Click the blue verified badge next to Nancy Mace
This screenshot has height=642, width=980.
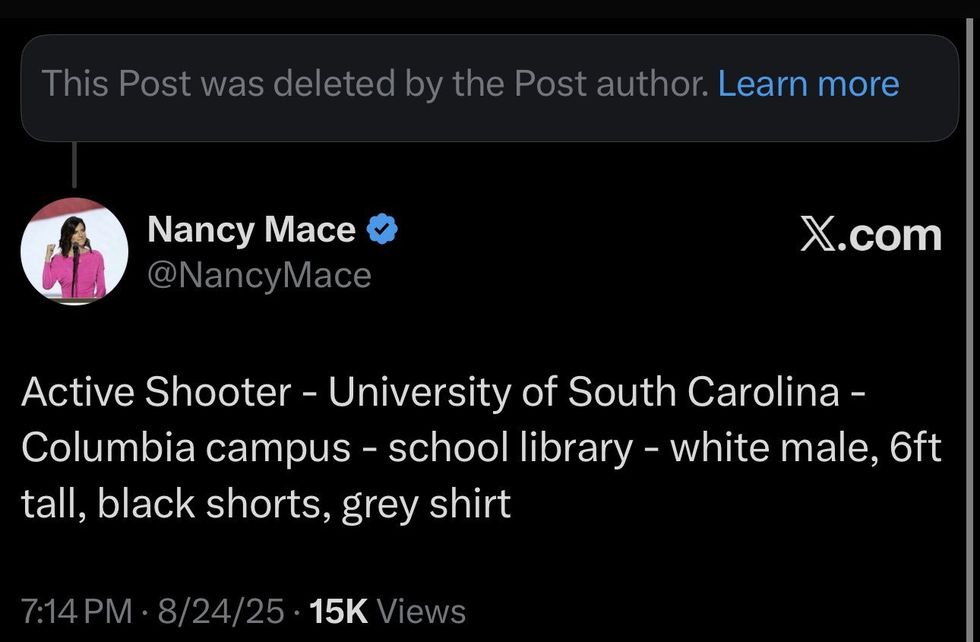coord(383,231)
